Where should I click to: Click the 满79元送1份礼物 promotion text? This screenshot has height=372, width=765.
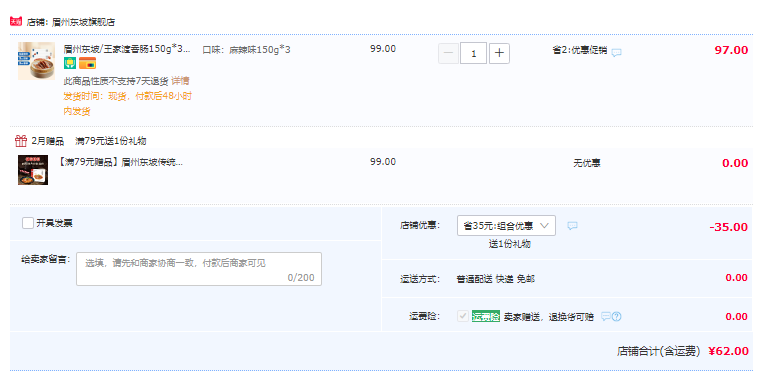110,142
